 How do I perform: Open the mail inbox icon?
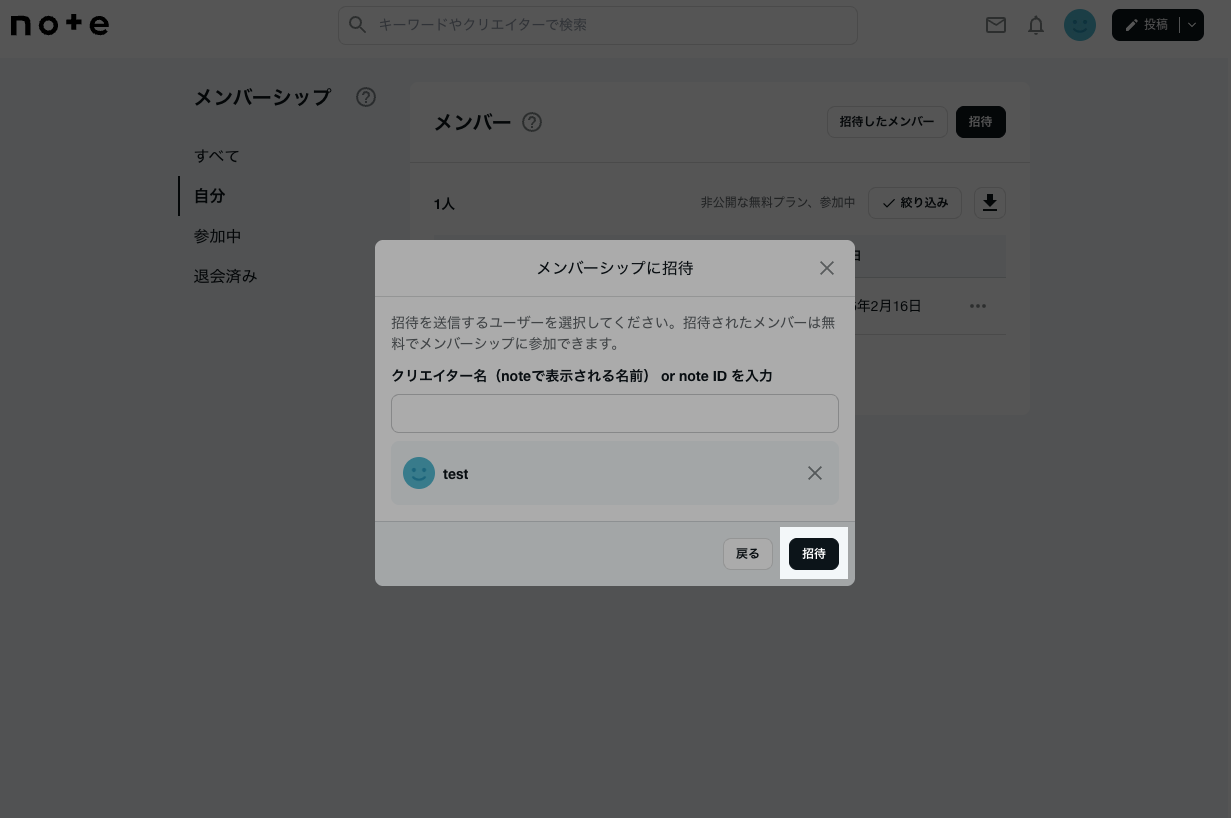point(996,25)
